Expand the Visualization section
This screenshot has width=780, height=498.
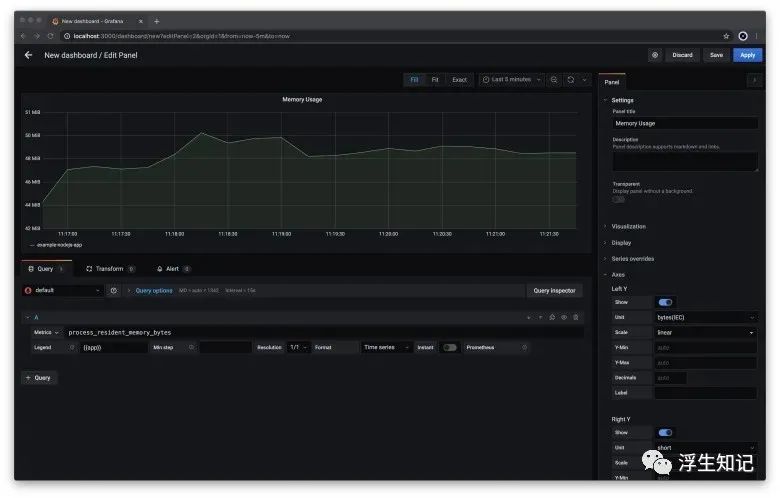point(628,226)
